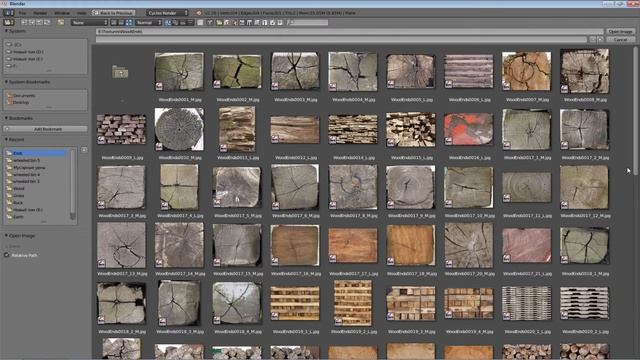Sort files by size
Screen dimensions: 640x360
[x=190, y=22]
